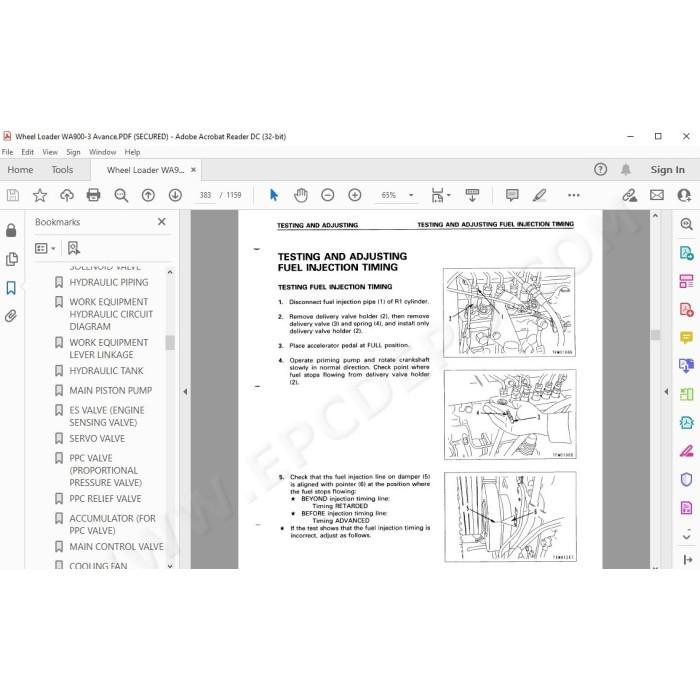Image resolution: width=700 pixels, height=700 pixels.
Task: Open SERVO VALVE bookmark
Action: coord(97,439)
